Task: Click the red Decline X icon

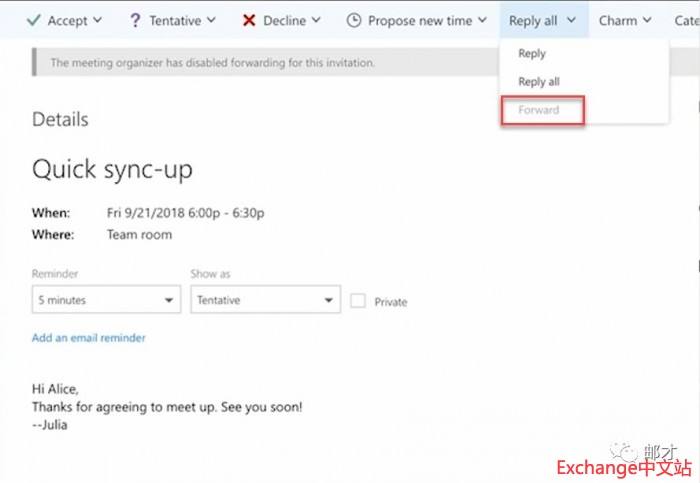Action: click(x=249, y=20)
